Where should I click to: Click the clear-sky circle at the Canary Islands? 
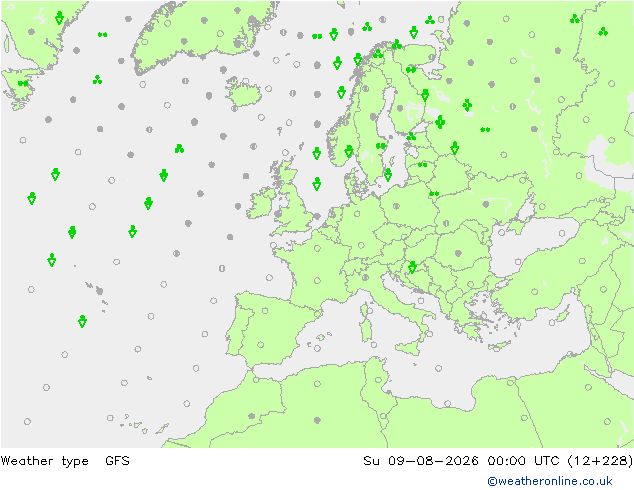coord(110,418)
